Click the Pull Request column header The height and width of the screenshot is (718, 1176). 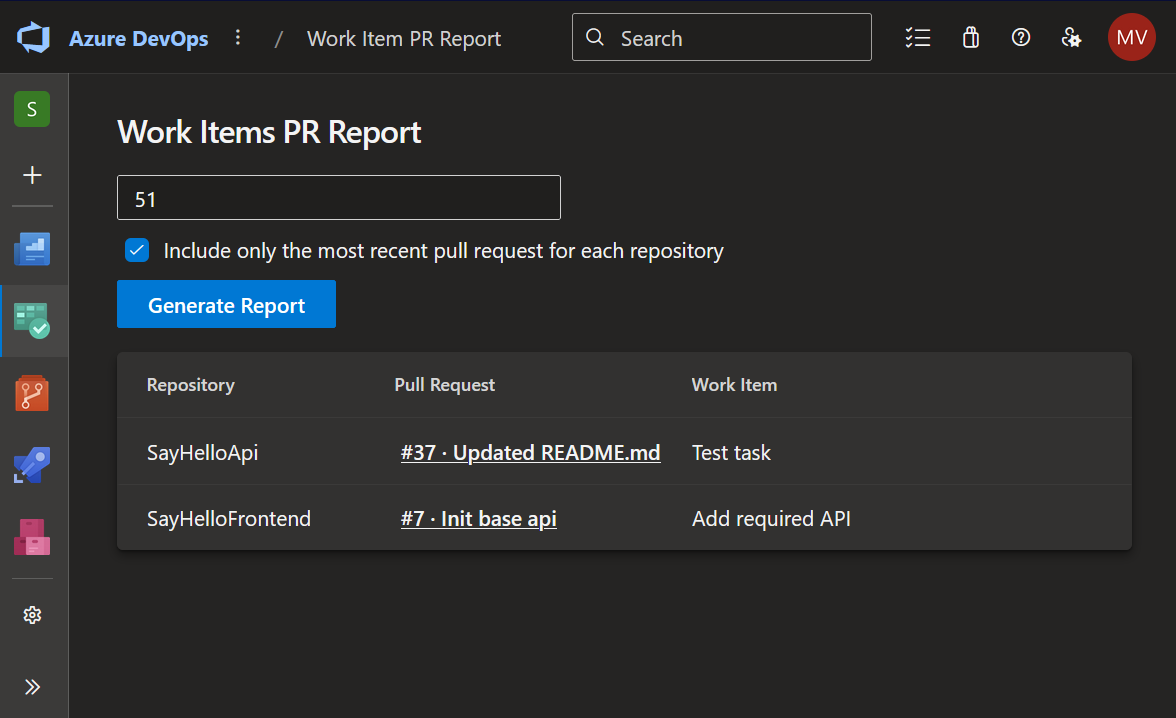(x=445, y=385)
